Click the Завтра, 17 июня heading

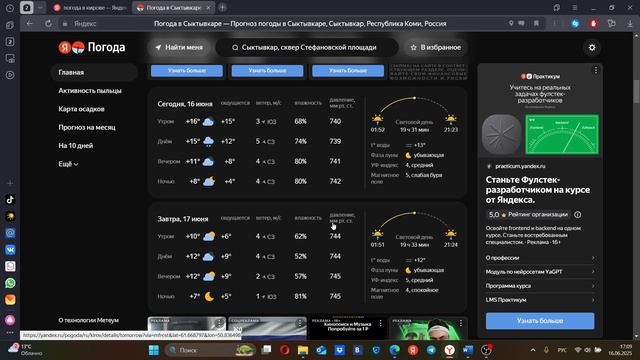(182, 219)
